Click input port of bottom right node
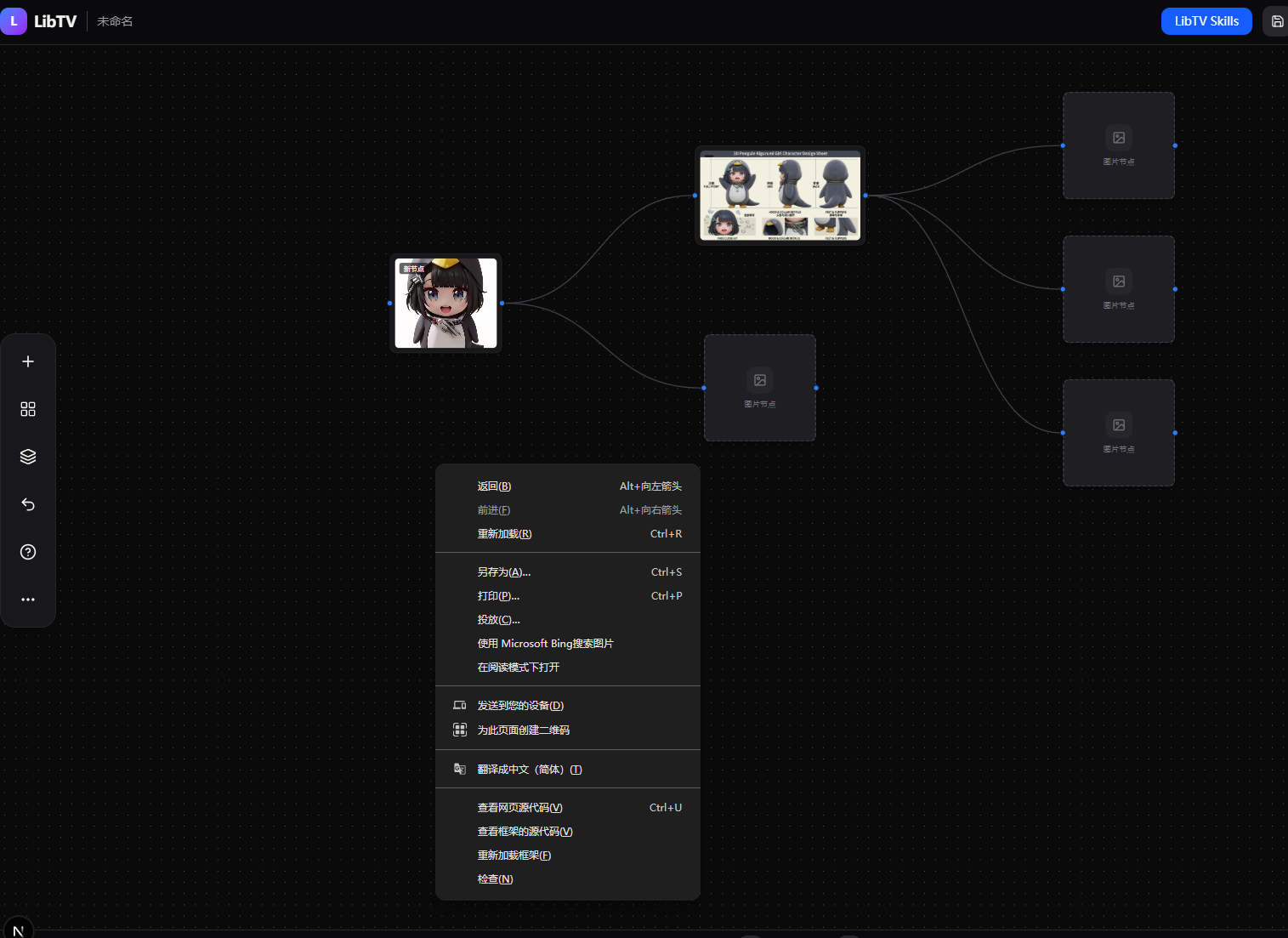The image size is (1288, 938). (x=1063, y=433)
